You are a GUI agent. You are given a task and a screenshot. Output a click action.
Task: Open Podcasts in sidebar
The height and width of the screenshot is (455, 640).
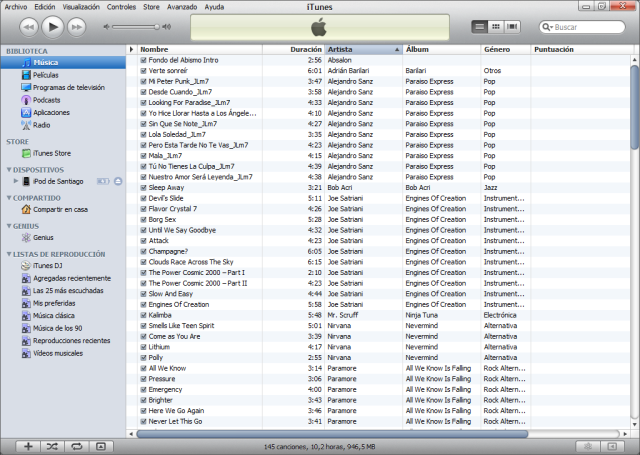(41, 100)
